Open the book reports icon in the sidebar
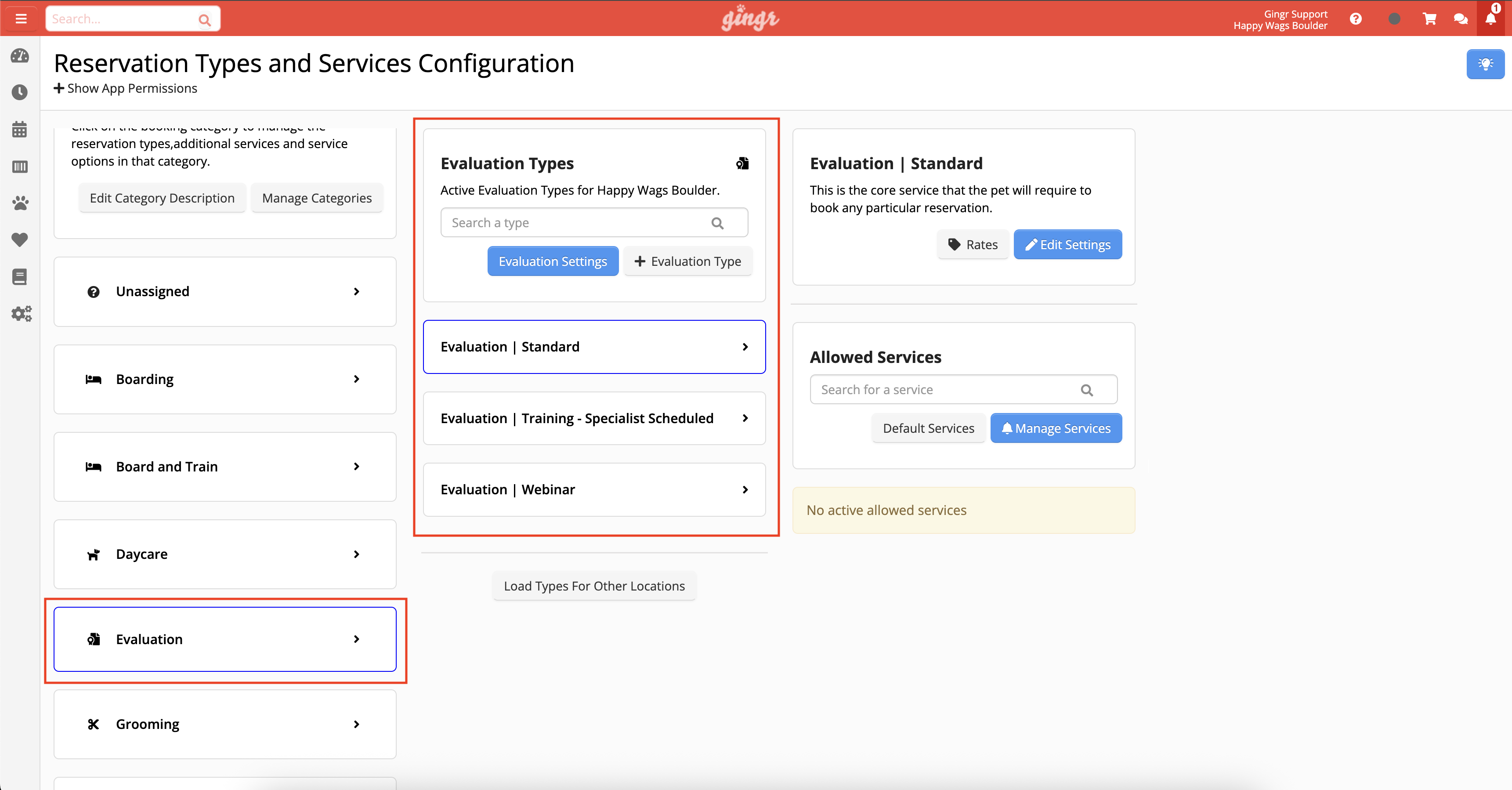This screenshot has width=1512, height=790. (20, 276)
